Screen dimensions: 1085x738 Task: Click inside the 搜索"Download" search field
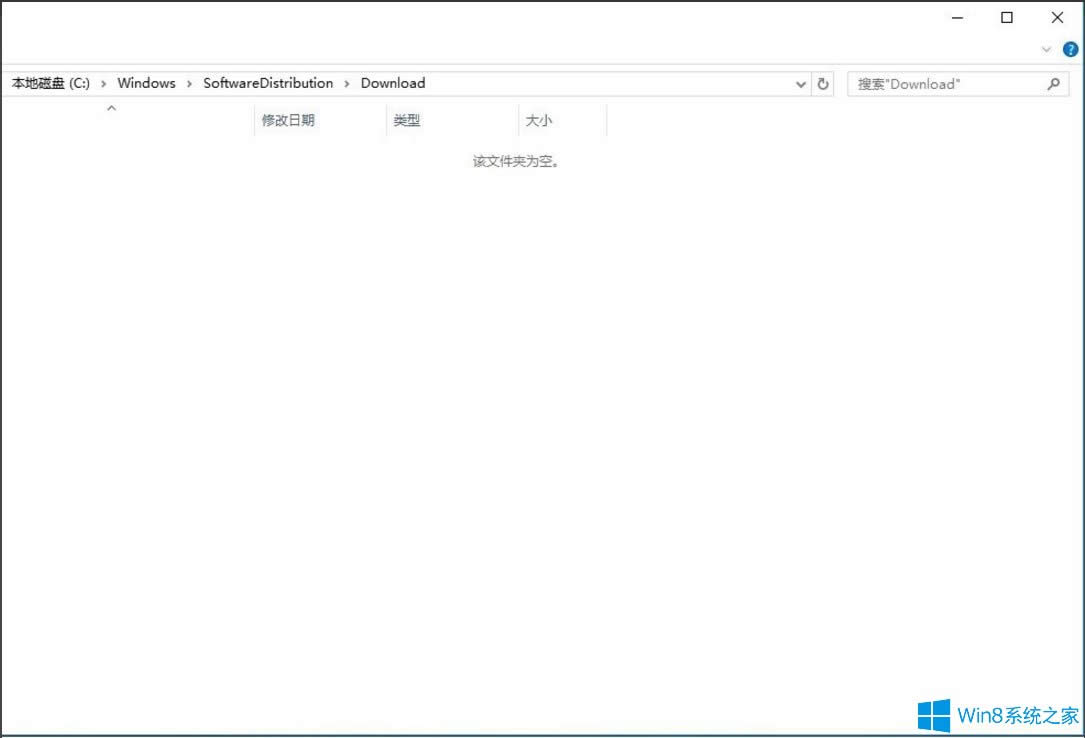(940, 84)
